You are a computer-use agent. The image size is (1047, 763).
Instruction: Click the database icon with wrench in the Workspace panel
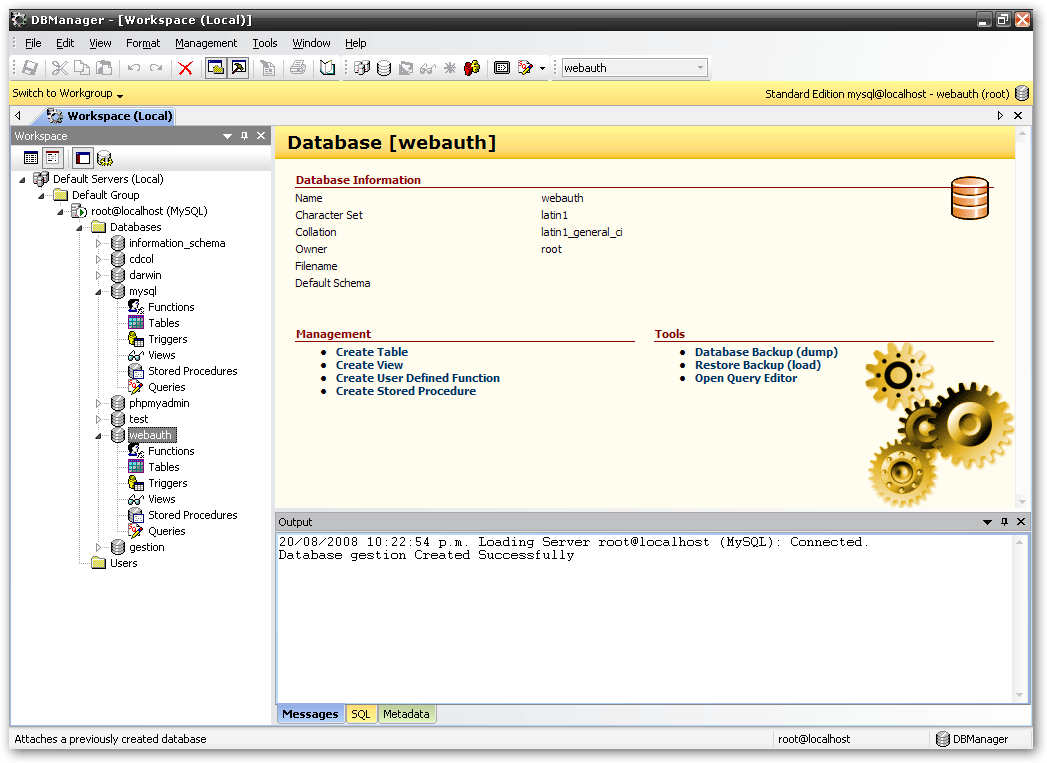pyautogui.click(x=105, y=158)
